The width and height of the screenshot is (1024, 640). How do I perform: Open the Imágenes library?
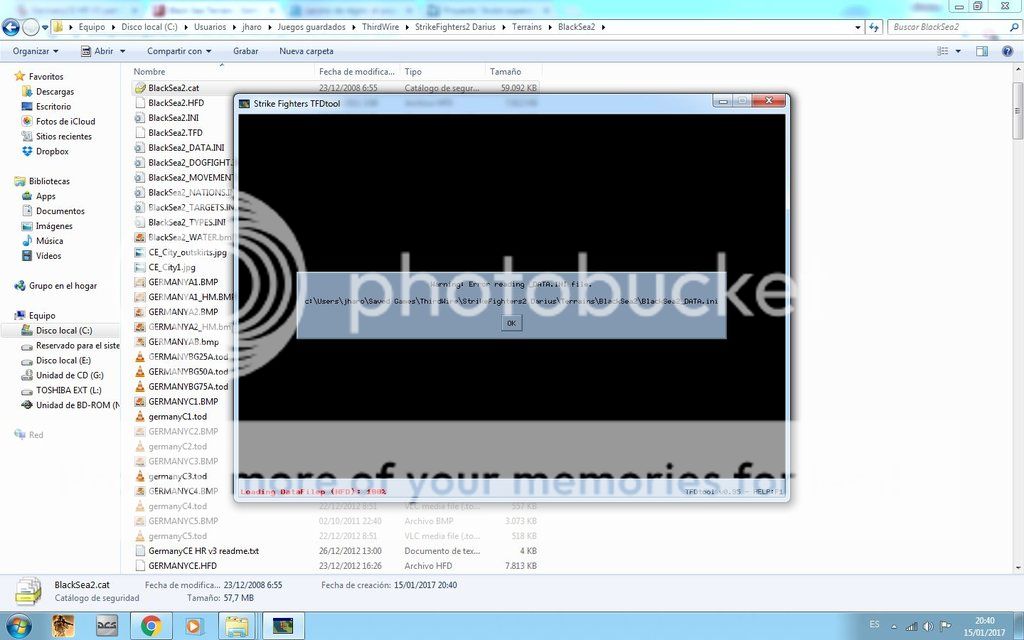tap(54, 226)
